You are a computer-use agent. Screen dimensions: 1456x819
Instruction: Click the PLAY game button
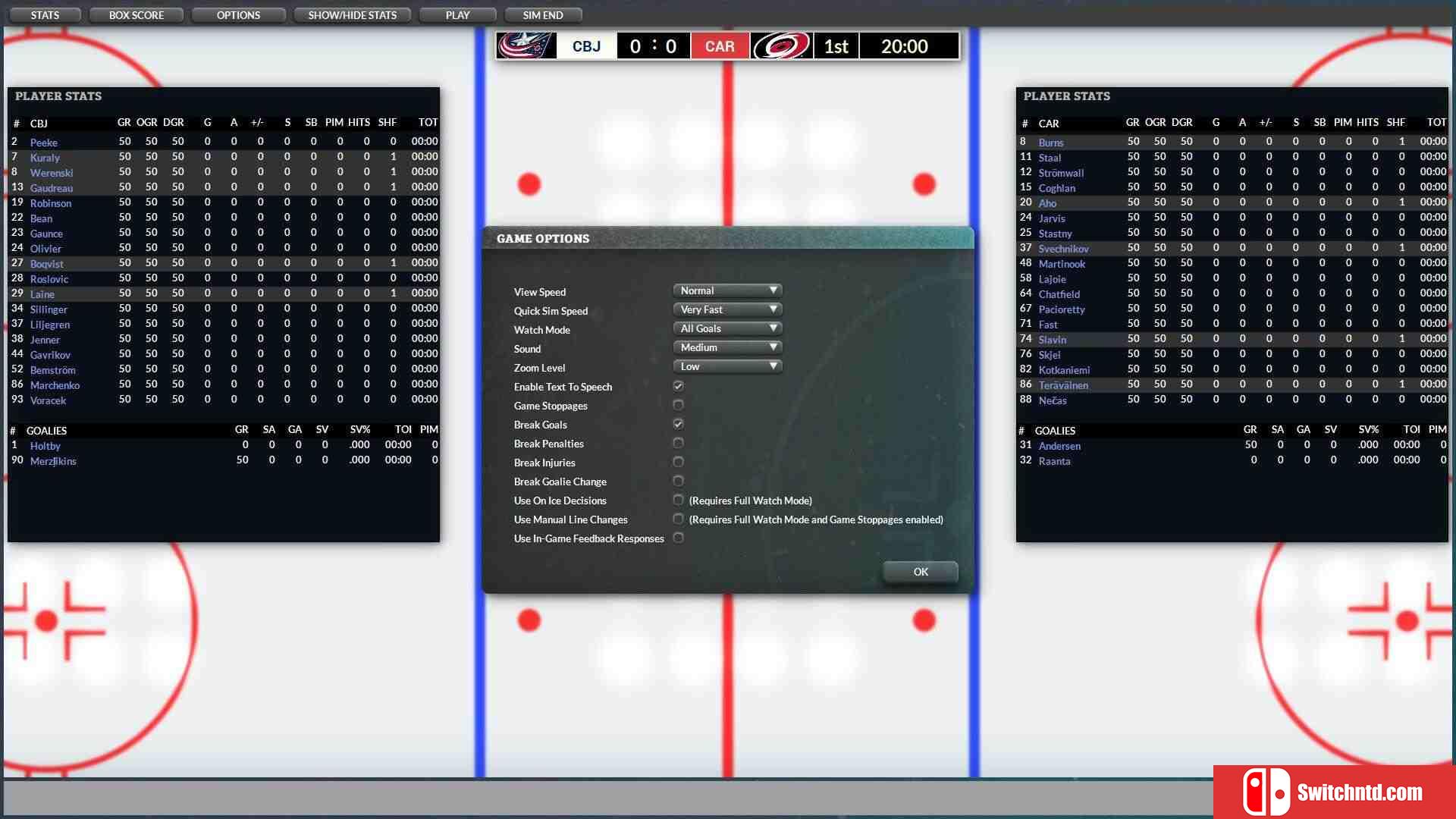coord(458,15)
